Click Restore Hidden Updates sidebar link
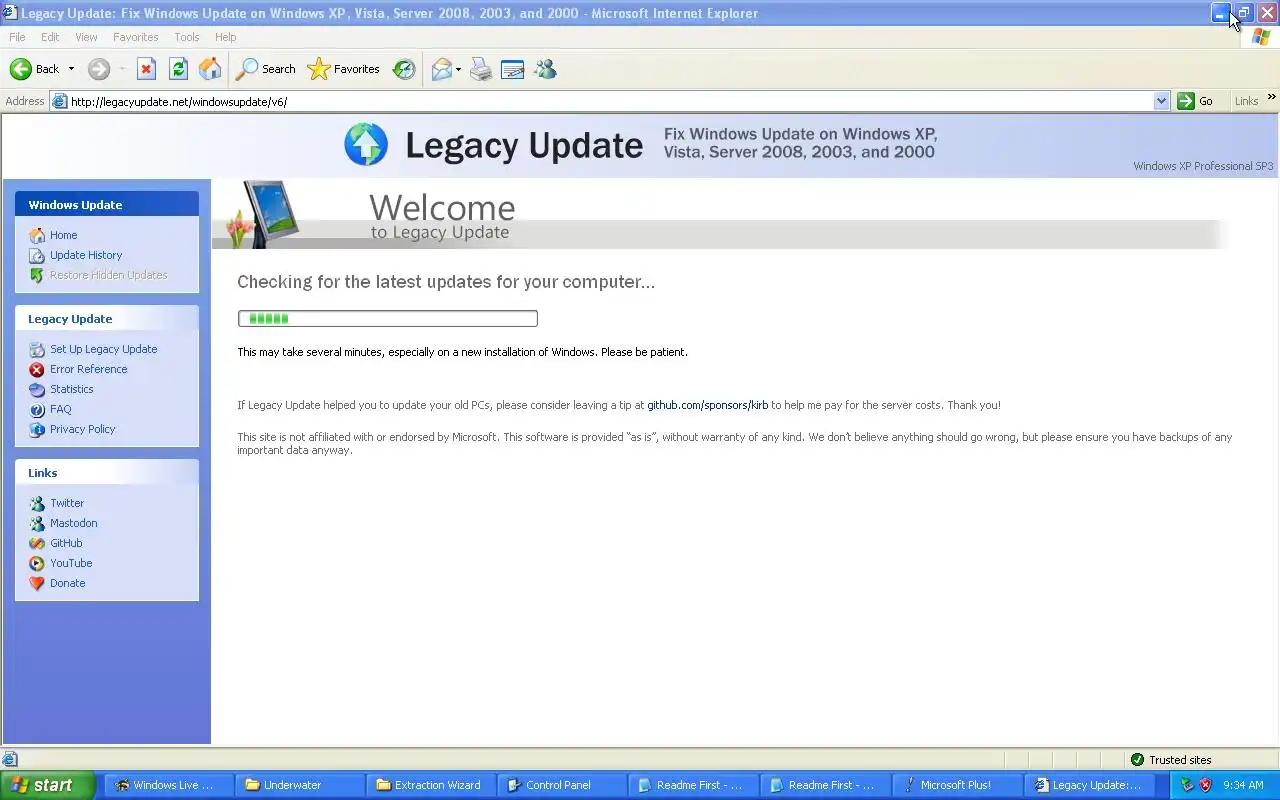Image resolution: width=1280 pixels, height=800 pixels. coord(108,275)
